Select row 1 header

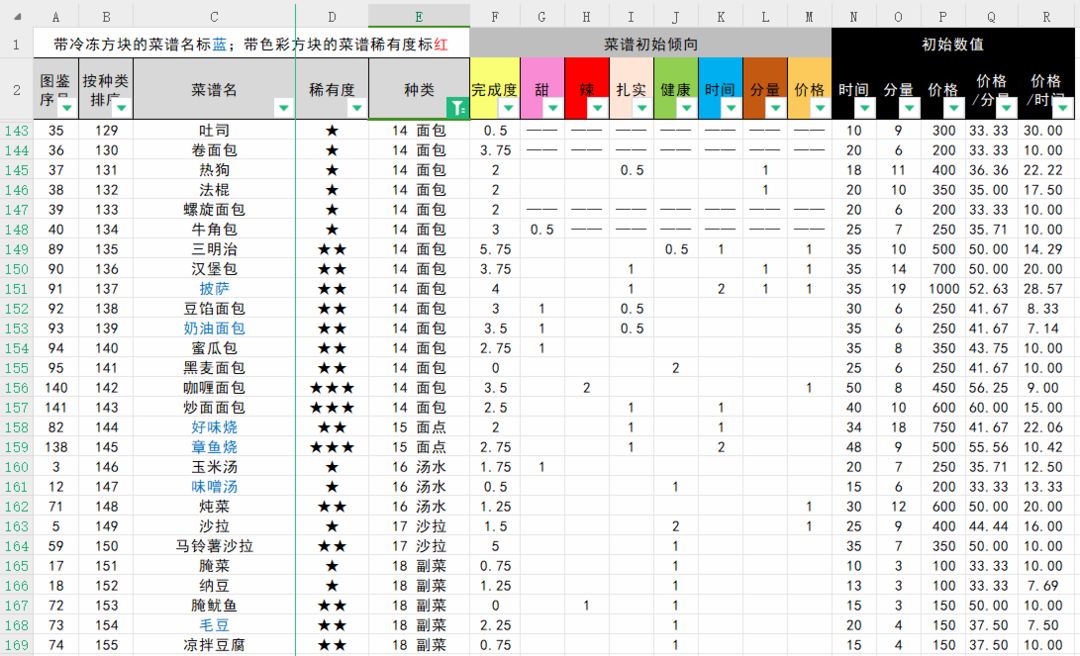[17, 45]
